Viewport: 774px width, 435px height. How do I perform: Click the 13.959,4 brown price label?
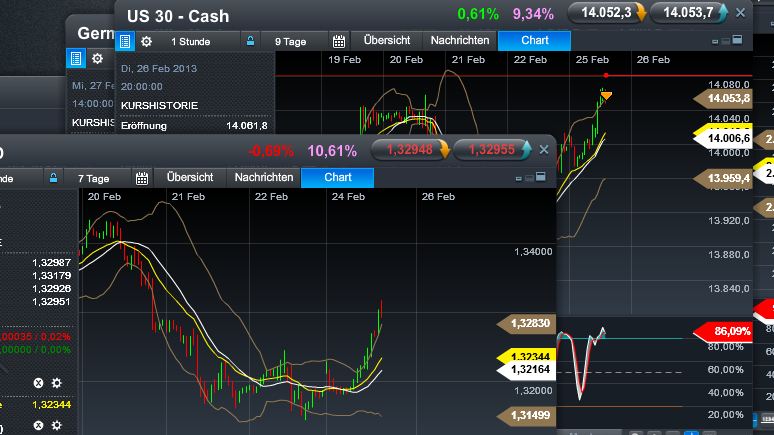point(723,178)
